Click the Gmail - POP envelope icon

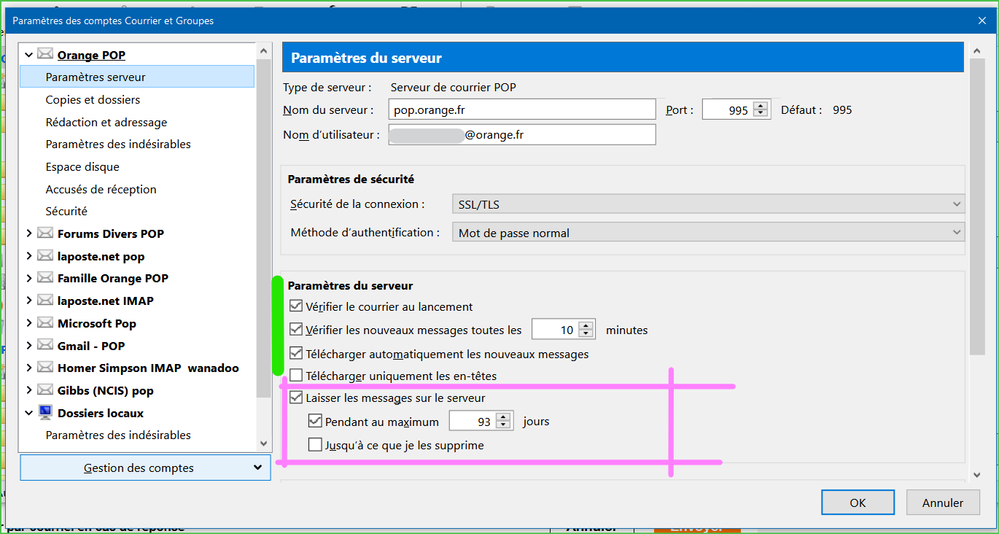(x=45, y=345)
